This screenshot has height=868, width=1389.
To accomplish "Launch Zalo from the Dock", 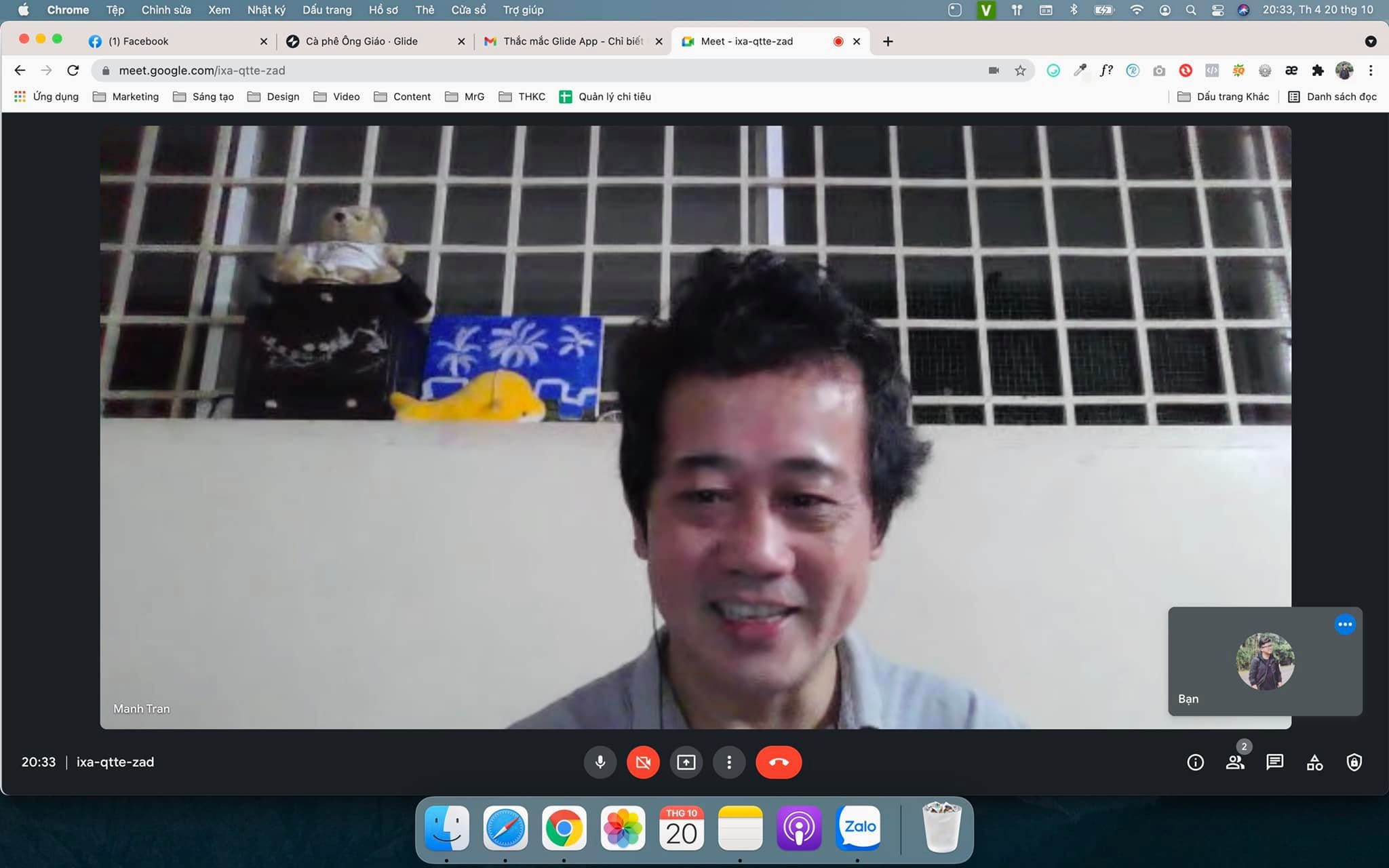I will pyautogui.click(x=858, y=829).
